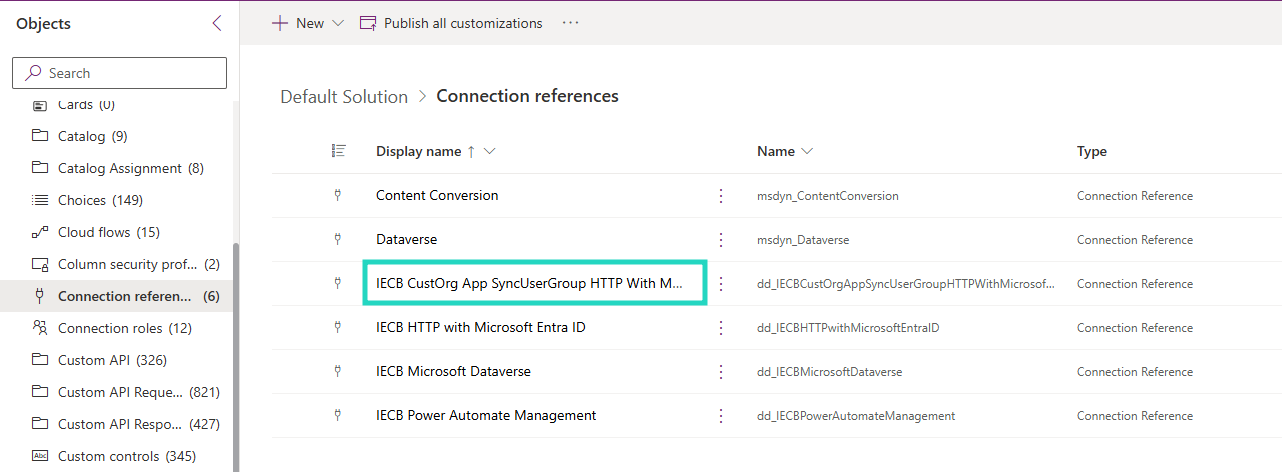Image resolution: width=1282 pixels, height=472 pixels.
Task: Click the plug icon beside Content Conversion
Action: click(x=338, y=196)
